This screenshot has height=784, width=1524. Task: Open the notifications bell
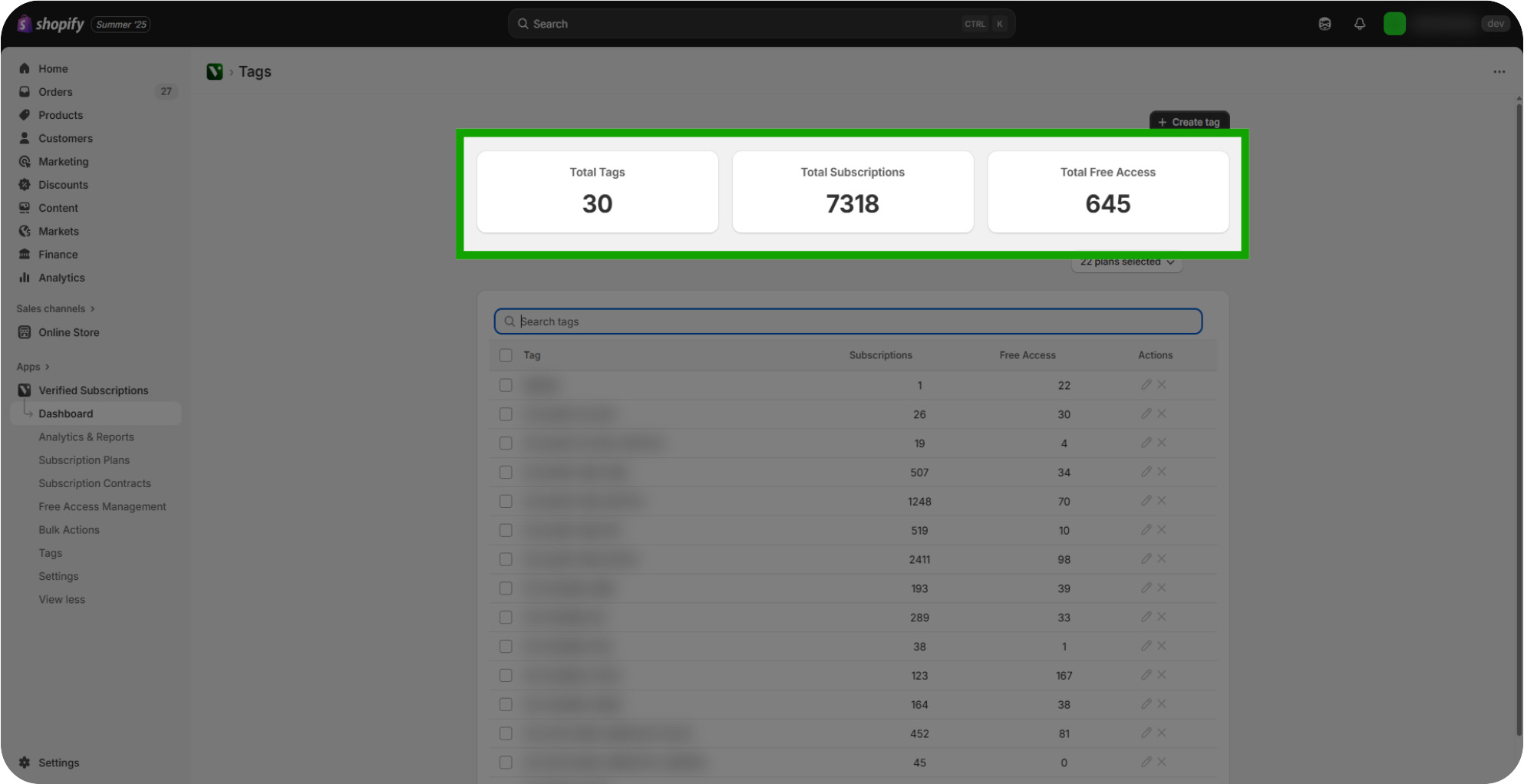[x=1360, y=24]
